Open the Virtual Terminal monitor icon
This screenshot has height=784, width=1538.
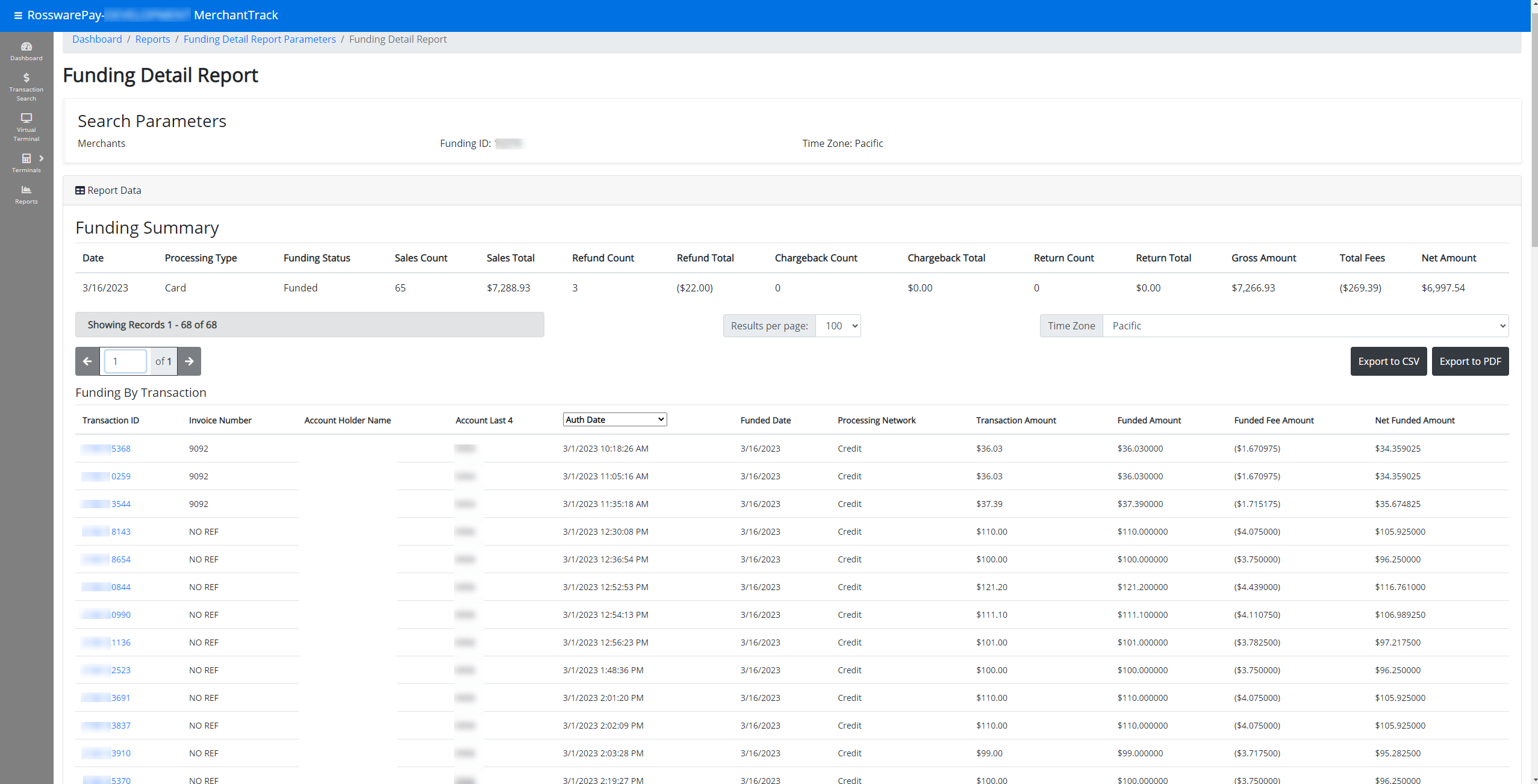coord(26,118)
